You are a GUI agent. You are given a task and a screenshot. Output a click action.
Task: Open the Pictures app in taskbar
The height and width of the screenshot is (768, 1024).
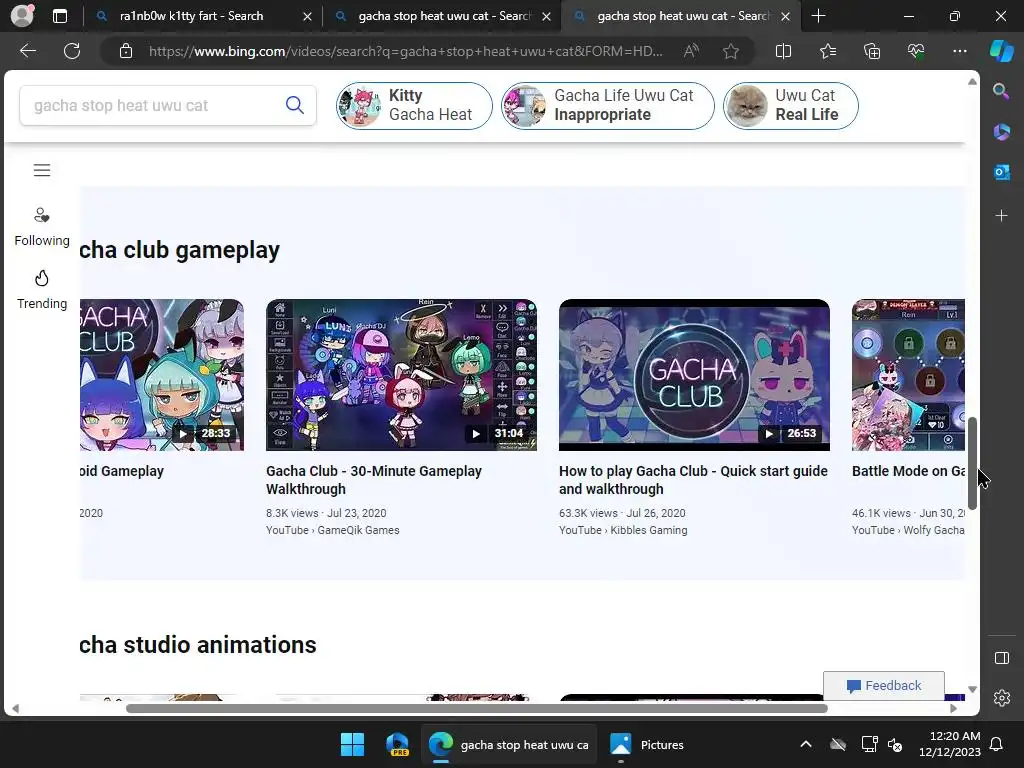point(647,744)
